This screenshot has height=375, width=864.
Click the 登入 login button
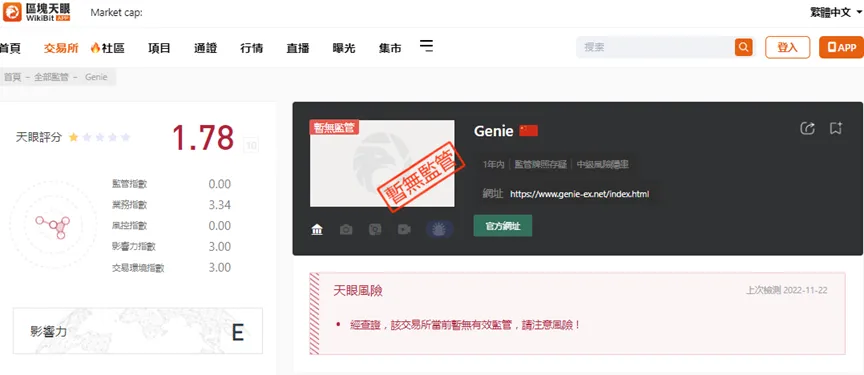click(x=787, y=47)
